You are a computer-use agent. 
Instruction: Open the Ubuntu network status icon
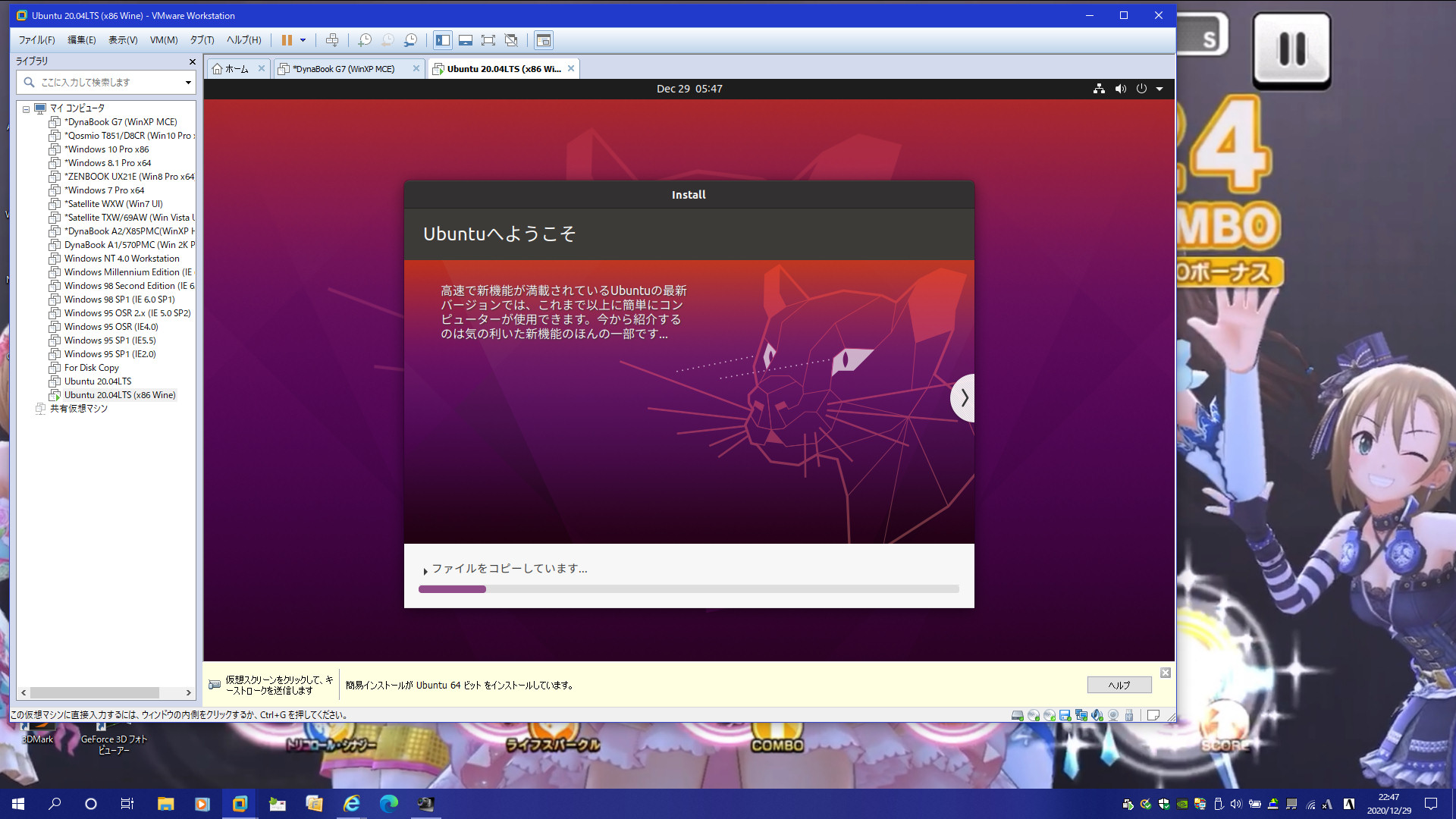click(1099, 89)
